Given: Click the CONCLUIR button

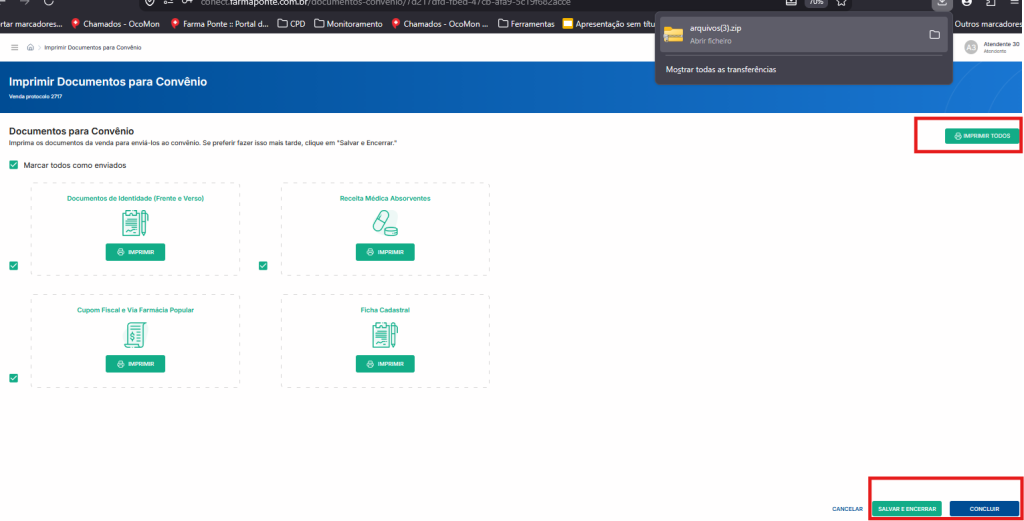Looking at the screenshot, I should [x=984, y=509].
